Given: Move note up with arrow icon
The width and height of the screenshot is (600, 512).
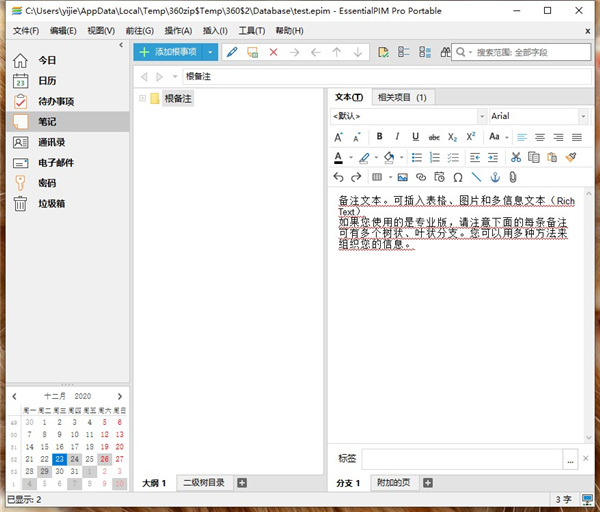Looking at the screenshot, I should pos(337,52).
